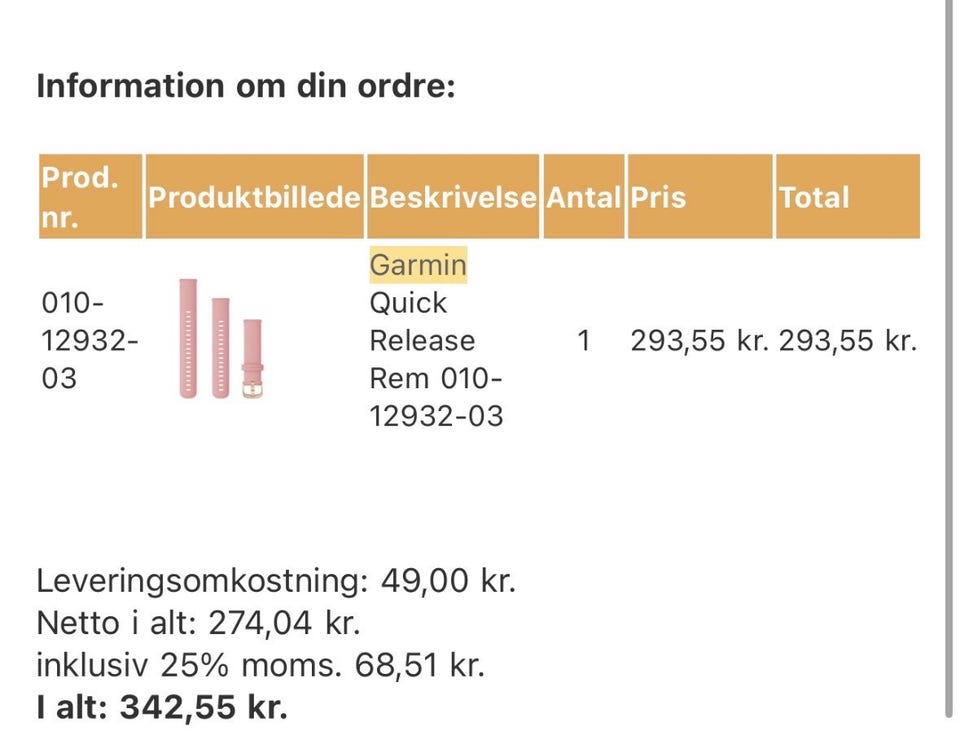Click the bold "I alt: 342,55 kr." total
This screenshot has width=960, height=744.
click(162, 708)
